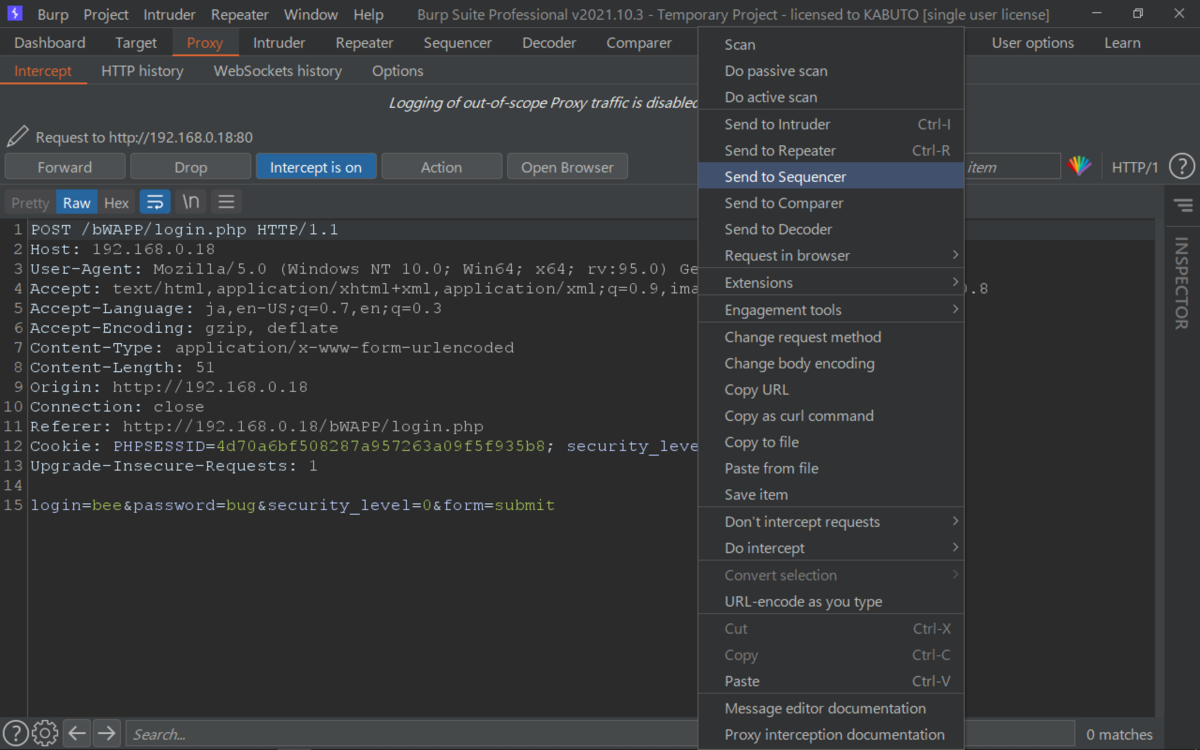Choose Paste in context menu

pyautogui.click(x=831, y=681)
